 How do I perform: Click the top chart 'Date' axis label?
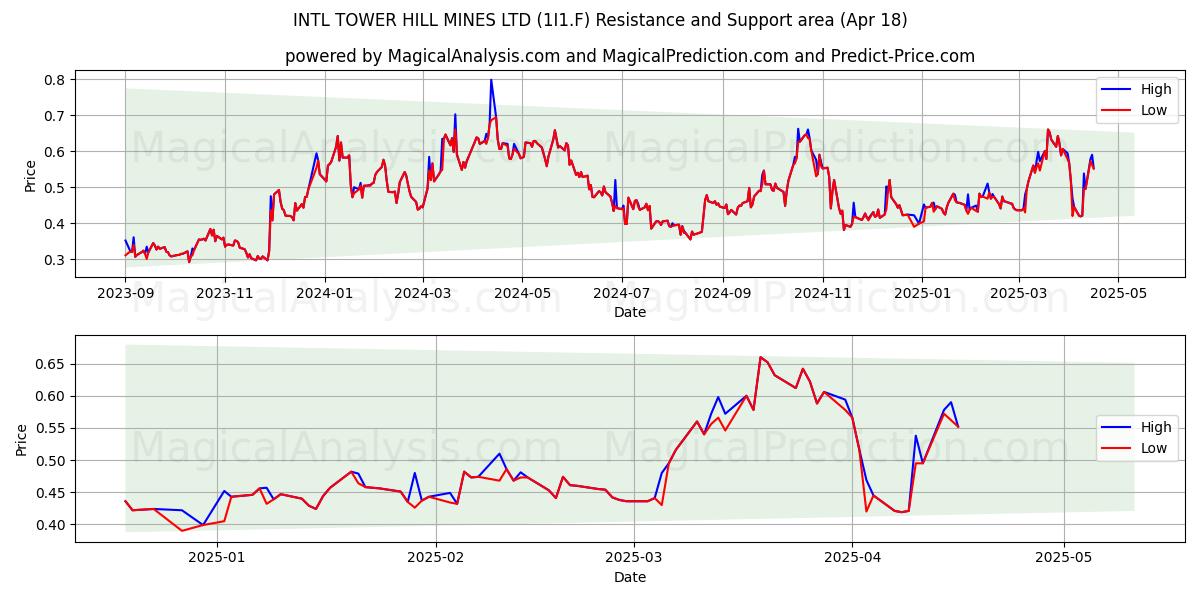[630, 312]
